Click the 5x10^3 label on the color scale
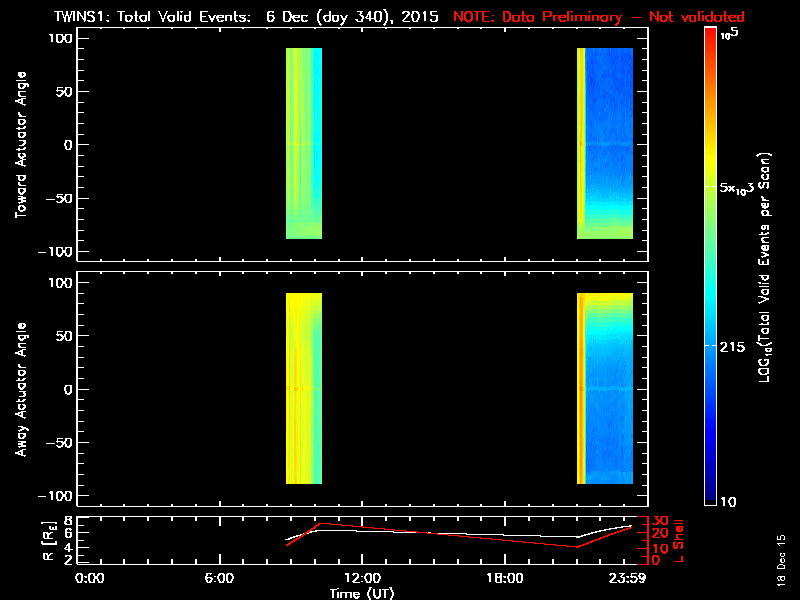This screenshot has height=600, width=800. click(739, 188)
